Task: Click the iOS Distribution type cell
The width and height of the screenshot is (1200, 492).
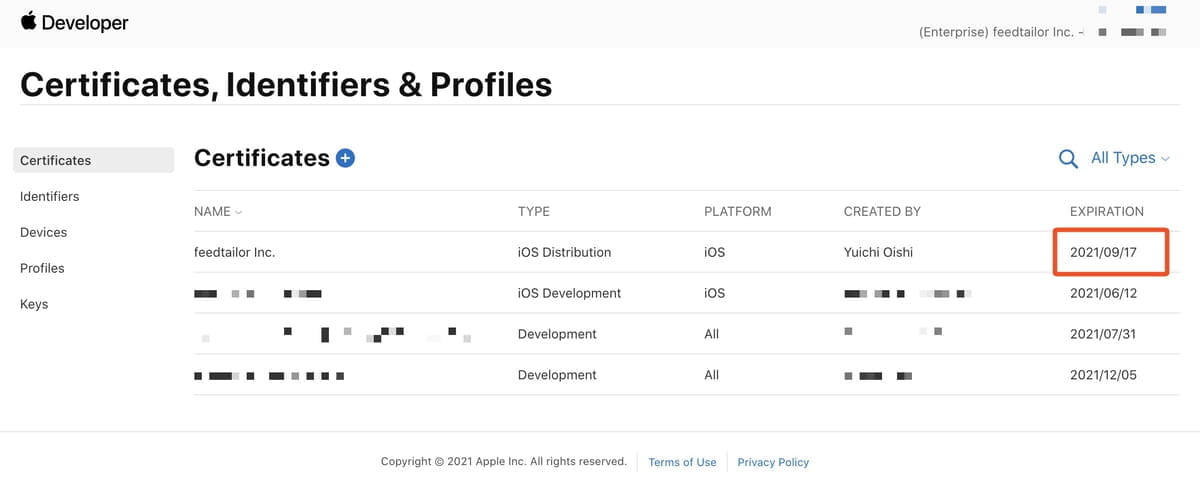Action: (x=564, y=252)
